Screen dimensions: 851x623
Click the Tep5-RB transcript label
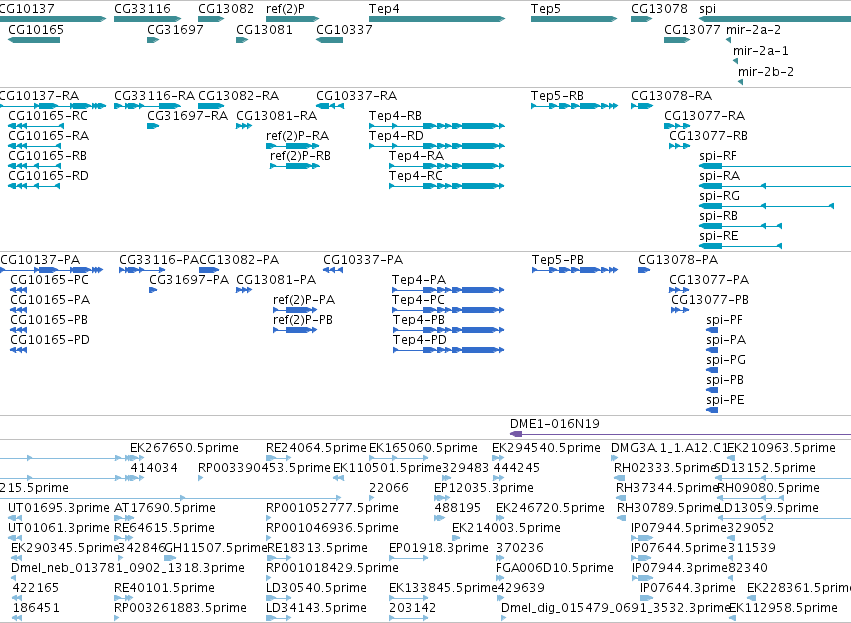[x=557, y=96]
